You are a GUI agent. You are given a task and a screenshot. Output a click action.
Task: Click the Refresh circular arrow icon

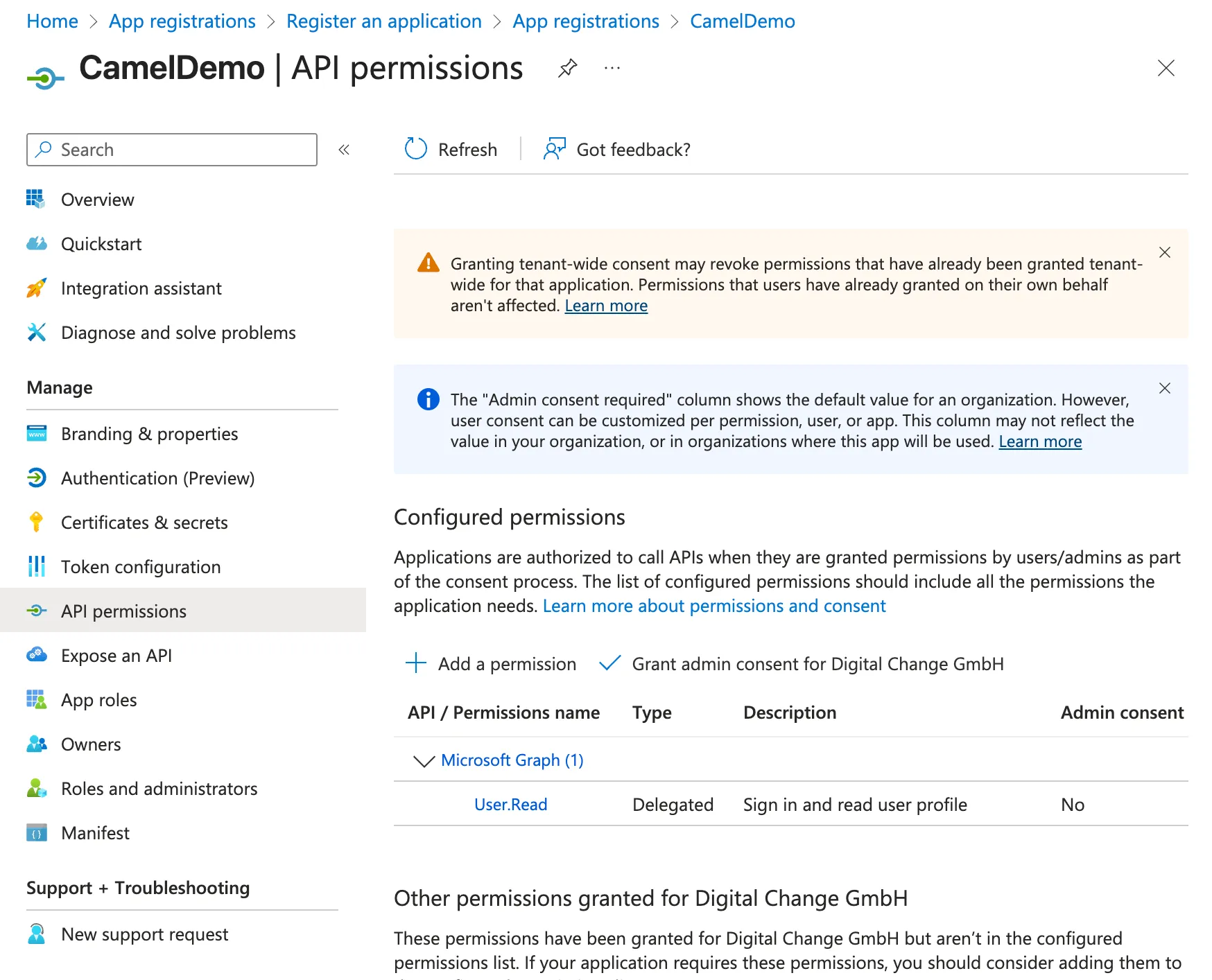click(415, 149)
